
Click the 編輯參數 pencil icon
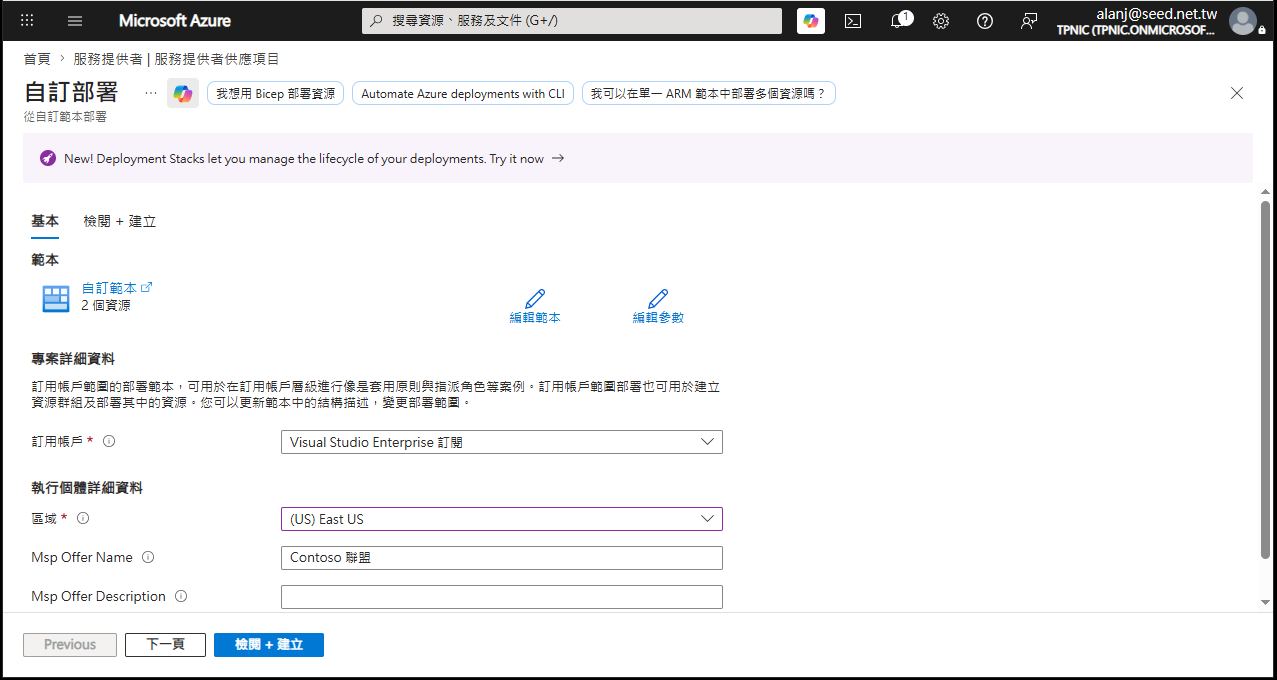658,298
